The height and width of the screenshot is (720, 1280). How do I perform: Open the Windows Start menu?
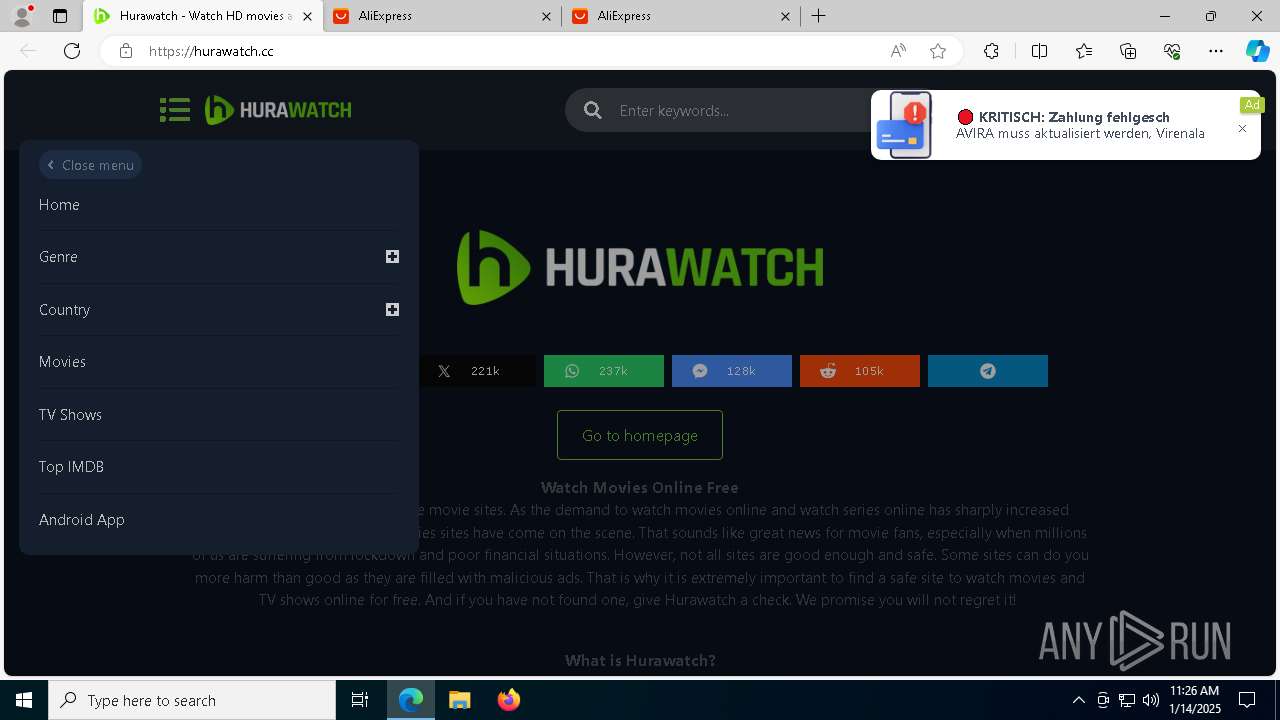(x=24, y=700)
